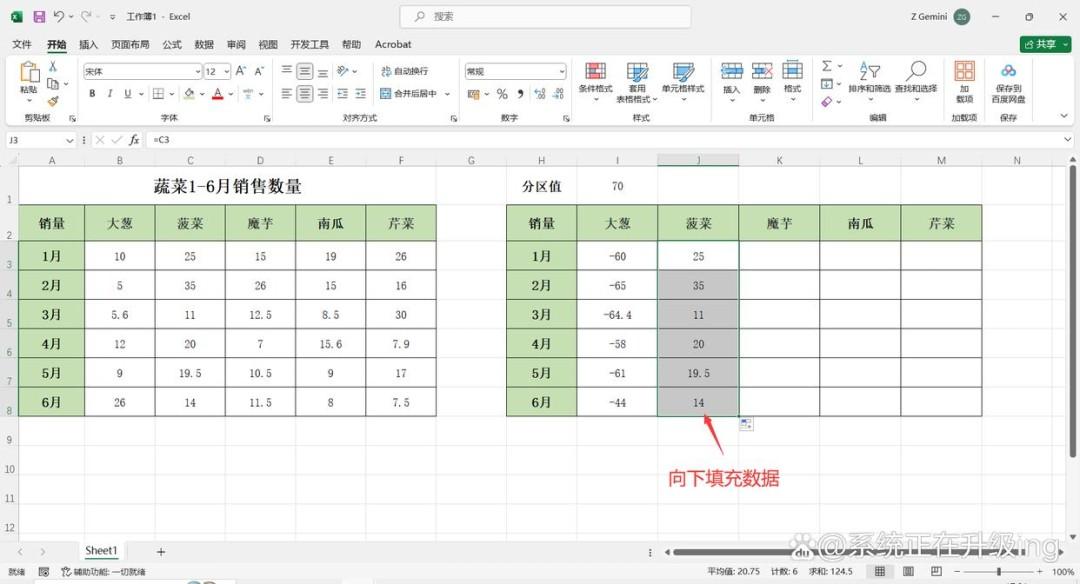Toggle Italic formatting
Viewport: 1080px width, 584px height.
coord(110,94)
